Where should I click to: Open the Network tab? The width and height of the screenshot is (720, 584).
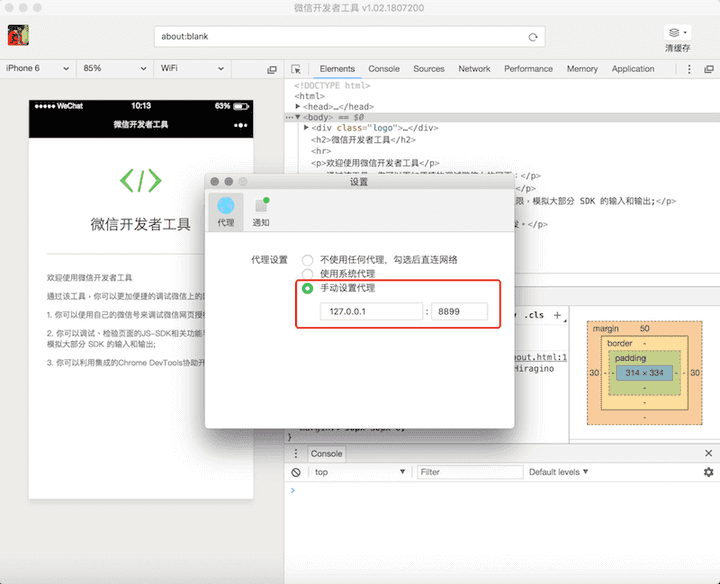[x=474, y=69]
